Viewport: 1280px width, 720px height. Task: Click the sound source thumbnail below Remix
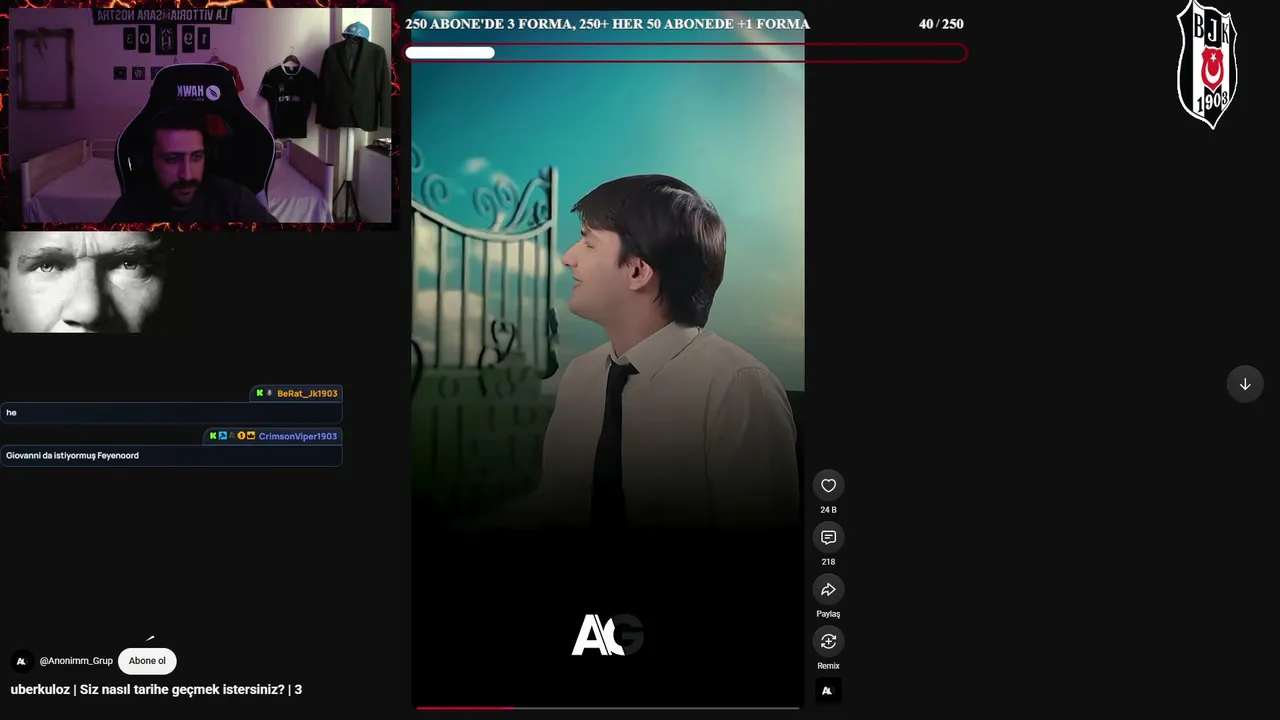click(828, 690)
